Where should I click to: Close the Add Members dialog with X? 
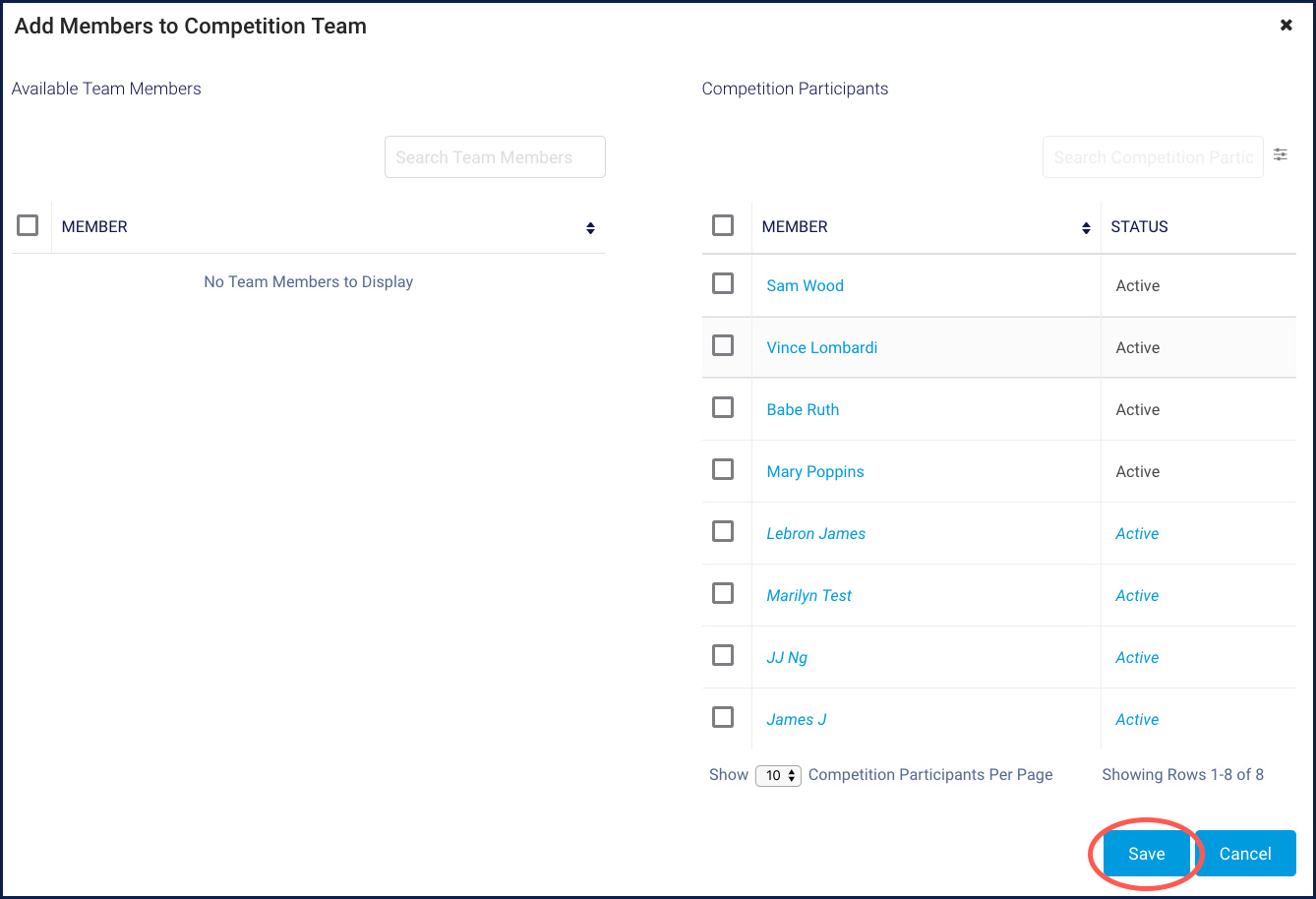(x=1286, y=26)
